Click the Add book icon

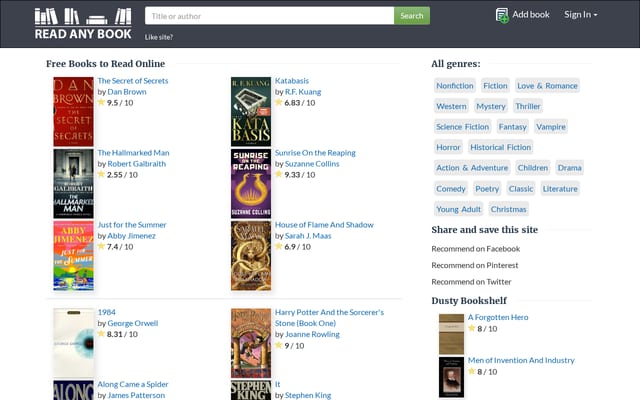click(x=502, y=16)
